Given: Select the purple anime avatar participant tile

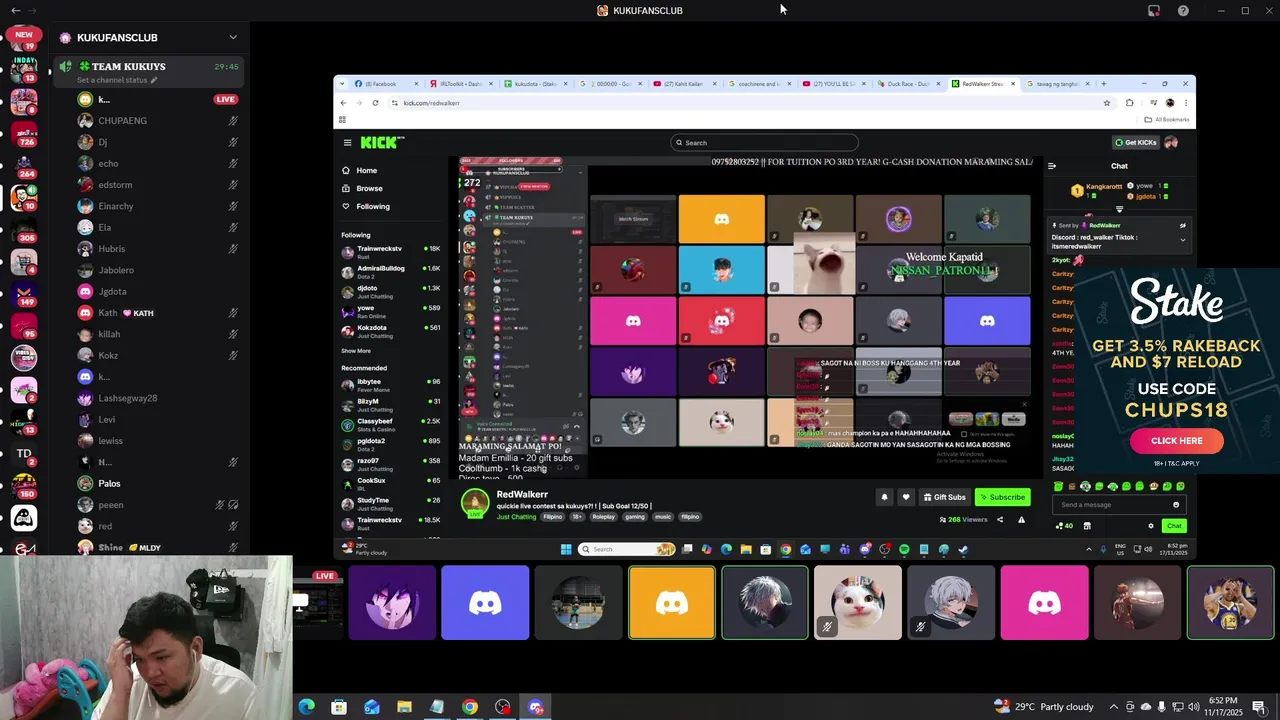Looking at the screenshot, I should [392, 603].
